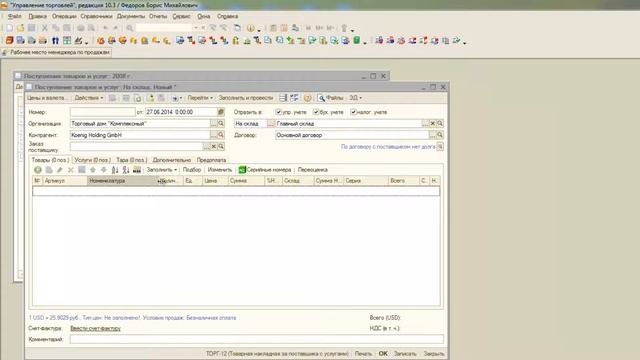Toggle the упр. учете checkbox

[x=278, y=112]
